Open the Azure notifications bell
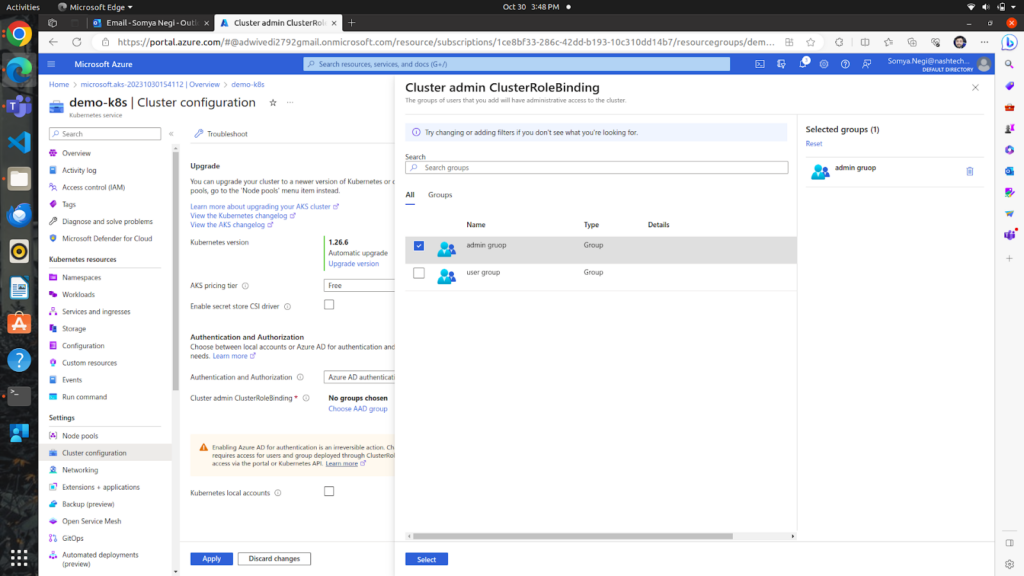Image resolution: width=1024 pixels, height=576 pixels. pyautogui.click(x=803, y=64)
